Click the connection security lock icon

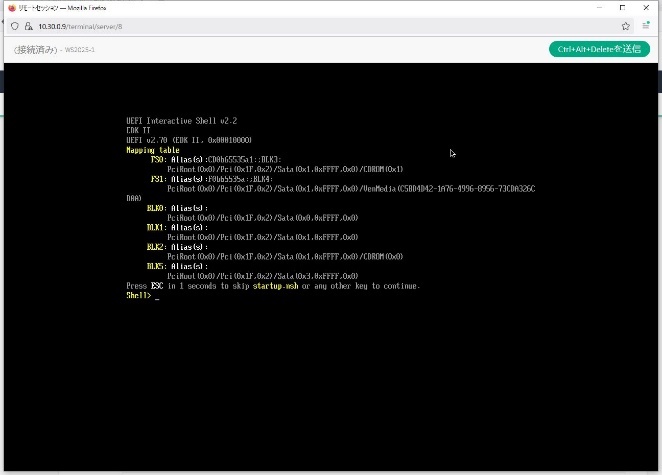pyautogui.click(x=30, y=26)
